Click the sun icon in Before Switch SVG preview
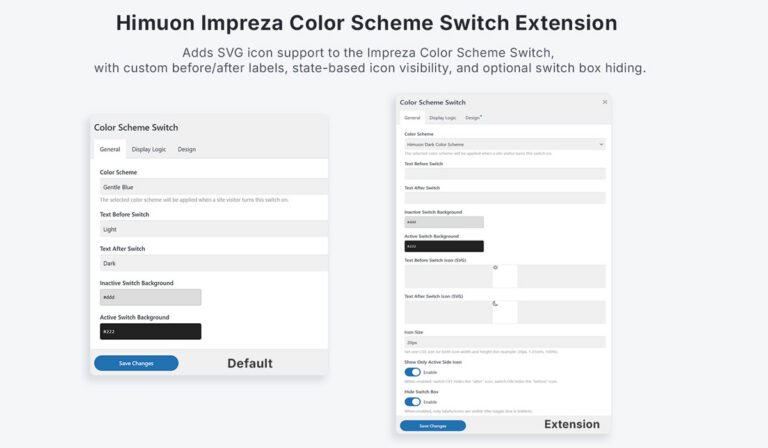 coord(495,268)
